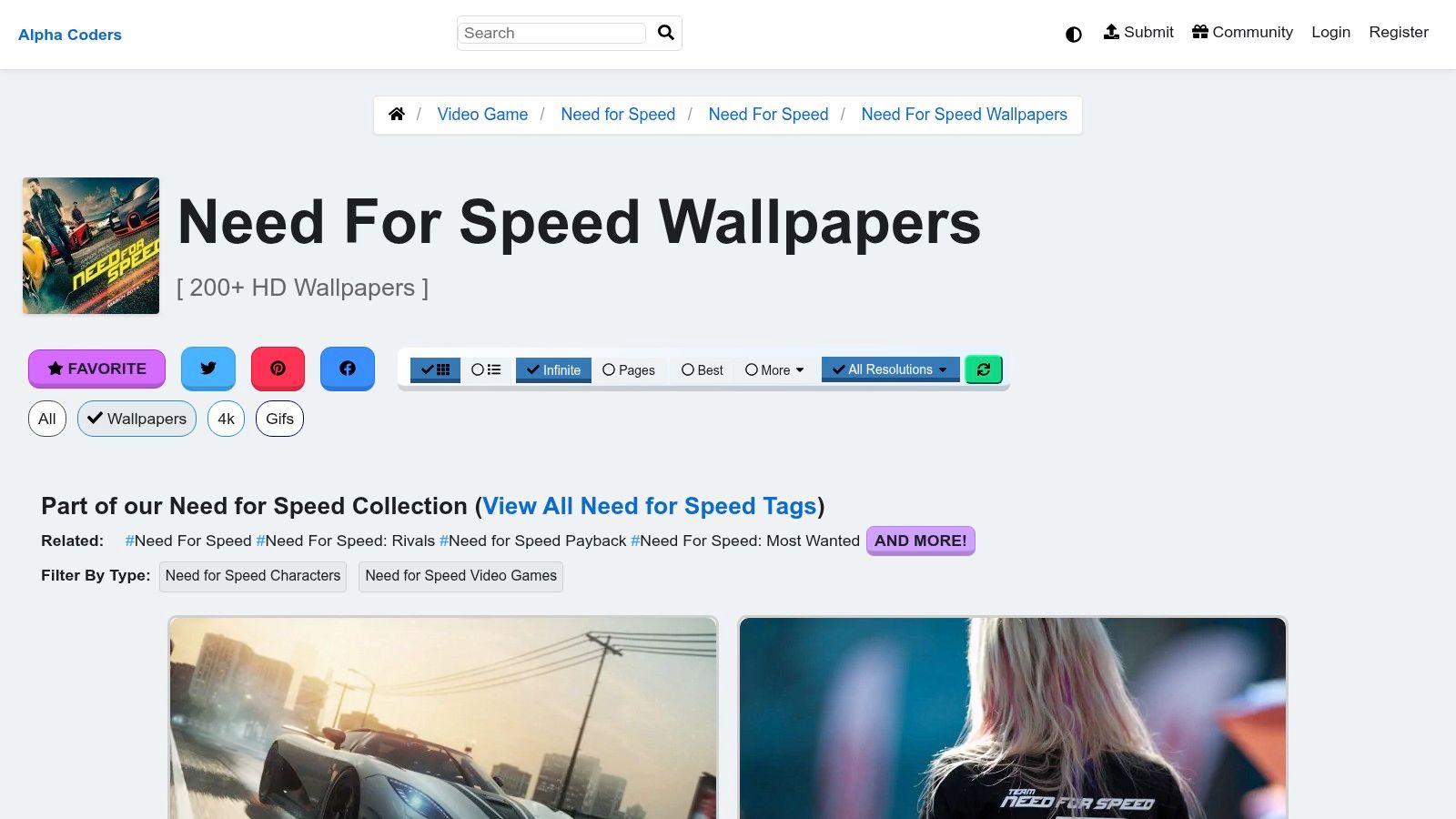1456x819 pixels.
Task: Filter by Need for Speed Characters
Action: (x=253, y=576)
